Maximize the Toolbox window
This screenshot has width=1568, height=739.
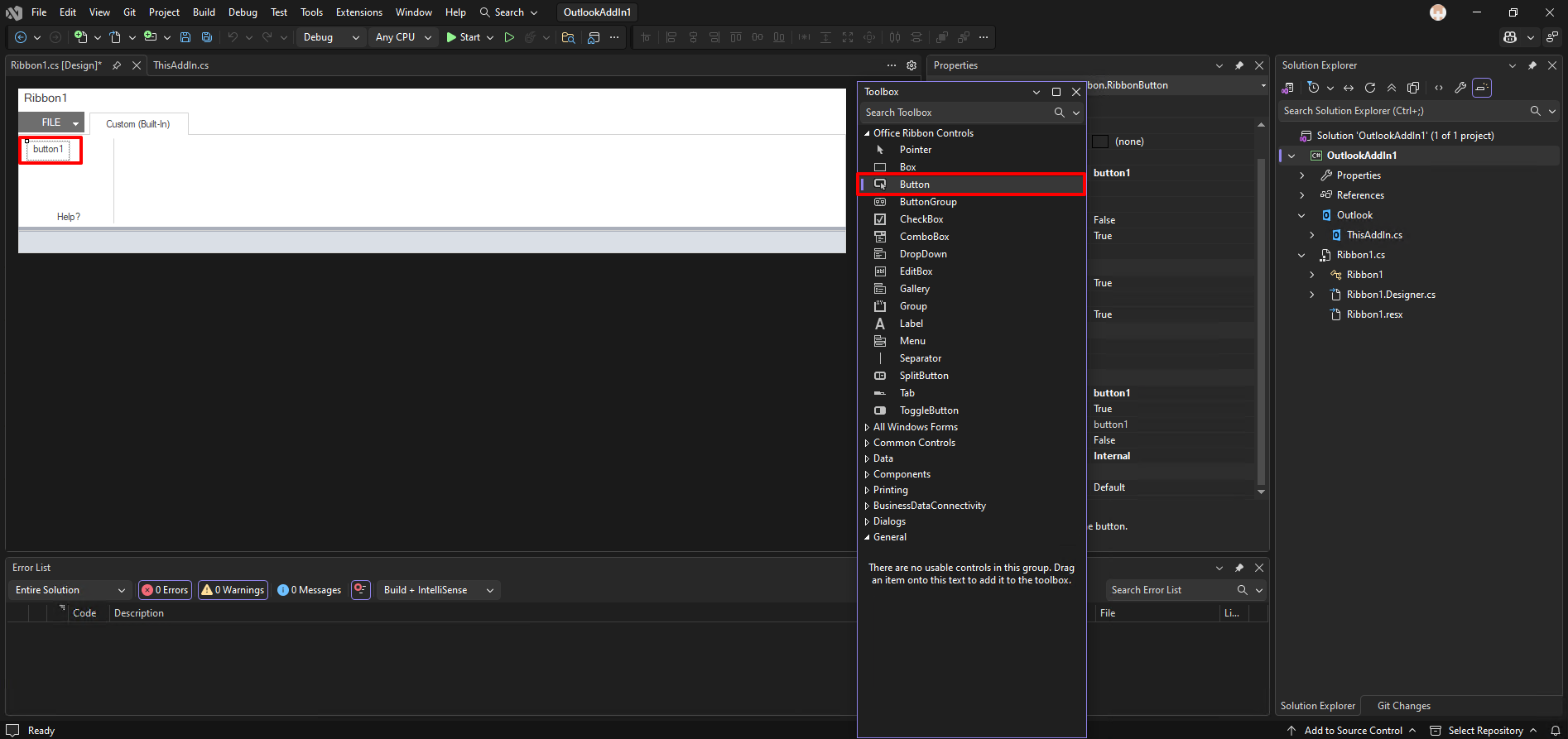tap(1056, 92)
